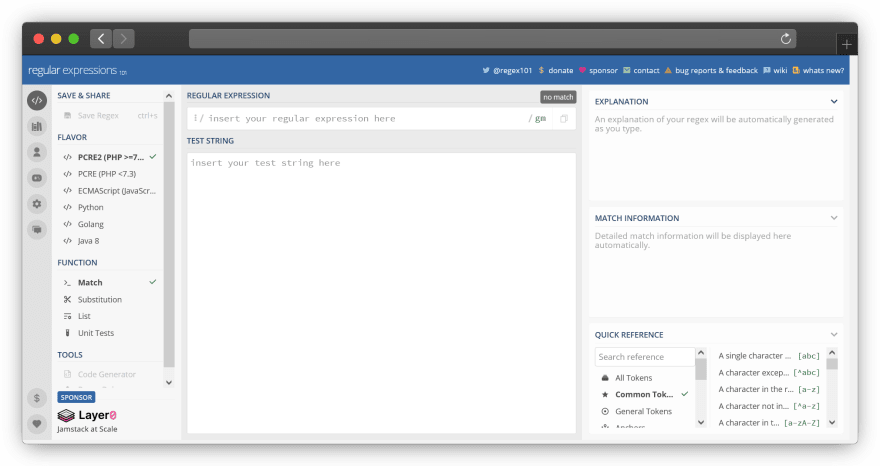
Task: Go back with browser back arrow
Action: 101,39
